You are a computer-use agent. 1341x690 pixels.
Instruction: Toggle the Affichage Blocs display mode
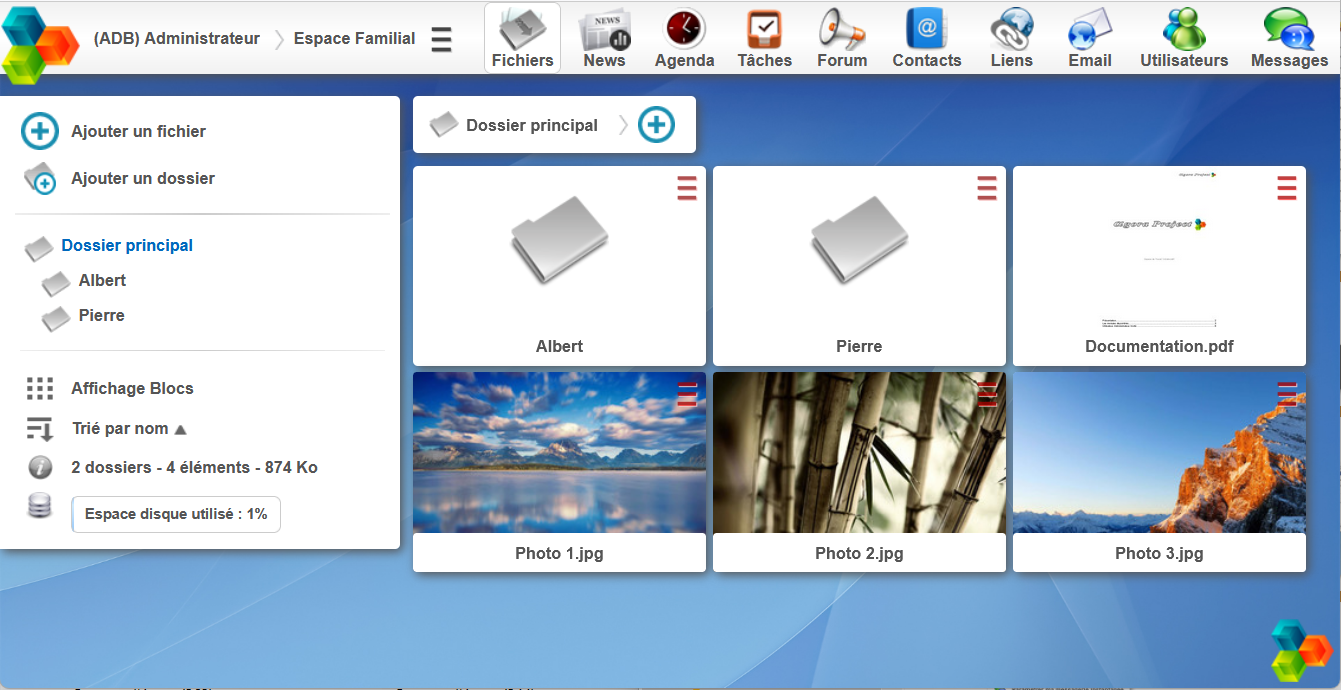131,389
